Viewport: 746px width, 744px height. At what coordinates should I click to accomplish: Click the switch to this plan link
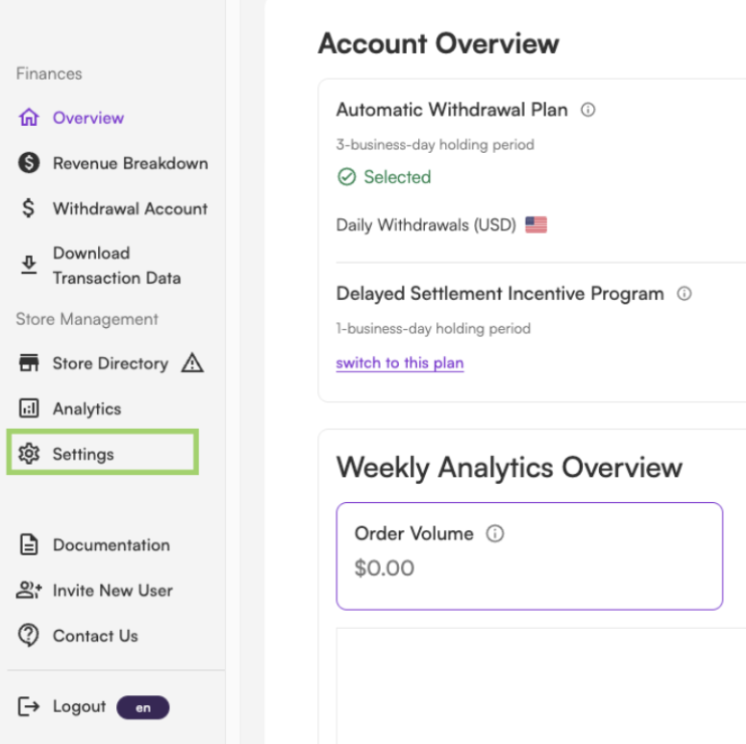tap(400, 363)
